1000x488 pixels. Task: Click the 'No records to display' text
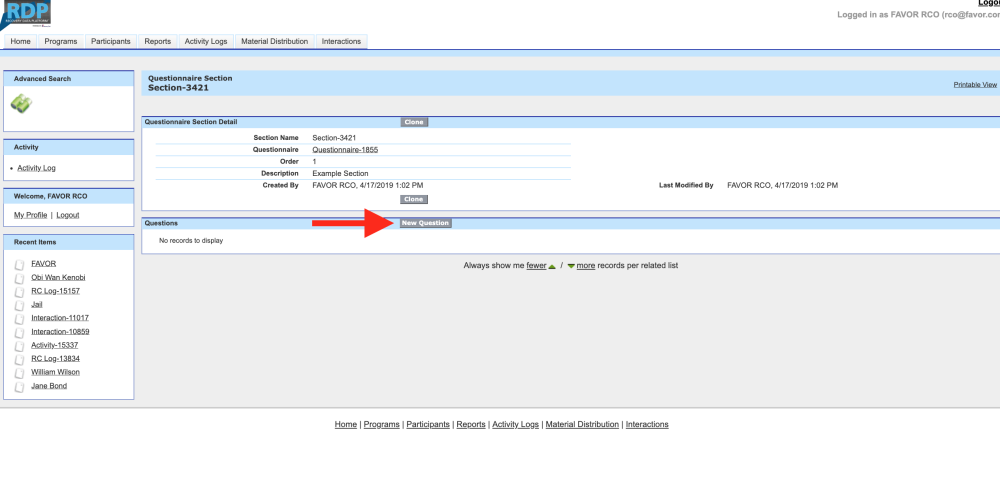pyautogui.click(x=191, y=241)
